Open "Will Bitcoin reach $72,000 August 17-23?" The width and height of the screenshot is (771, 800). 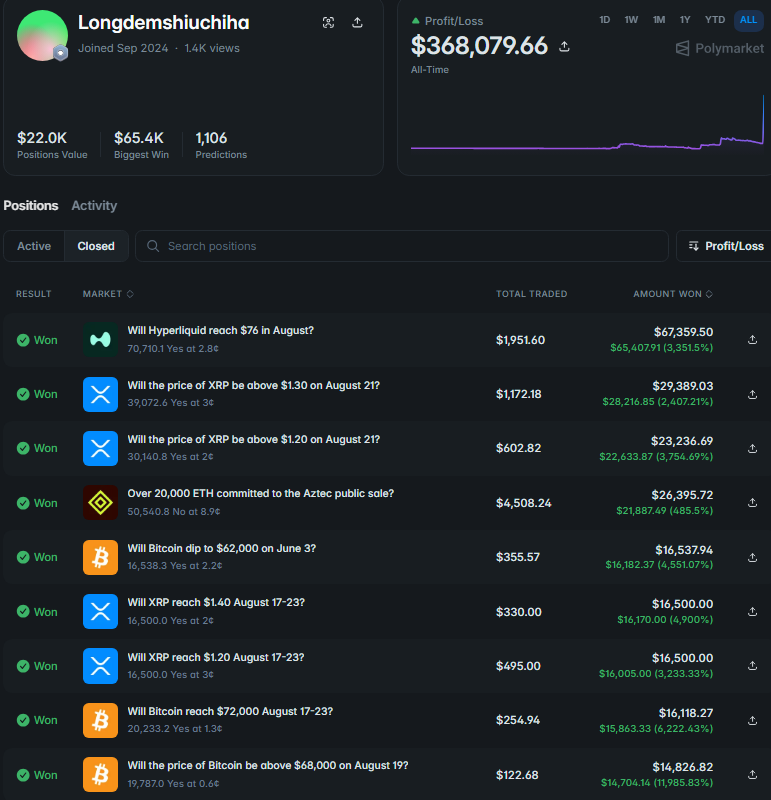(230, 711)
